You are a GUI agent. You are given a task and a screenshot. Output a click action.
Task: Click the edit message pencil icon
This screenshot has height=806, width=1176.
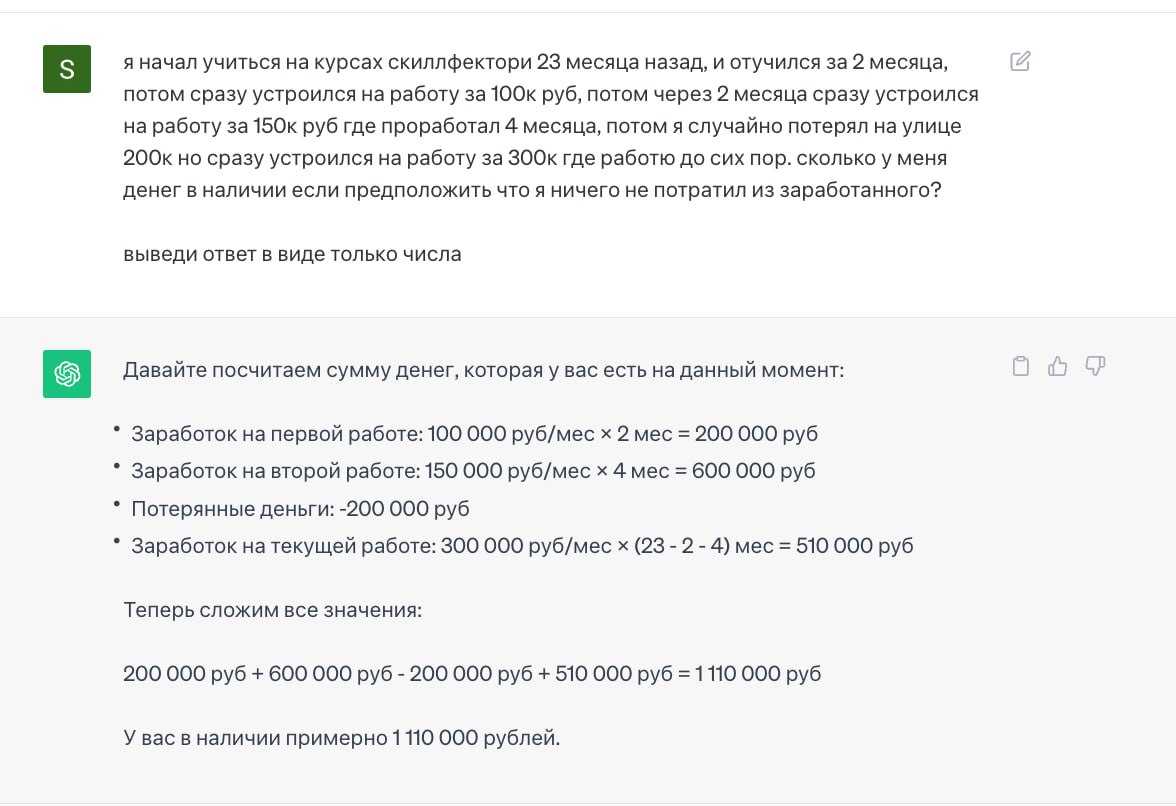coord(1020,62)
